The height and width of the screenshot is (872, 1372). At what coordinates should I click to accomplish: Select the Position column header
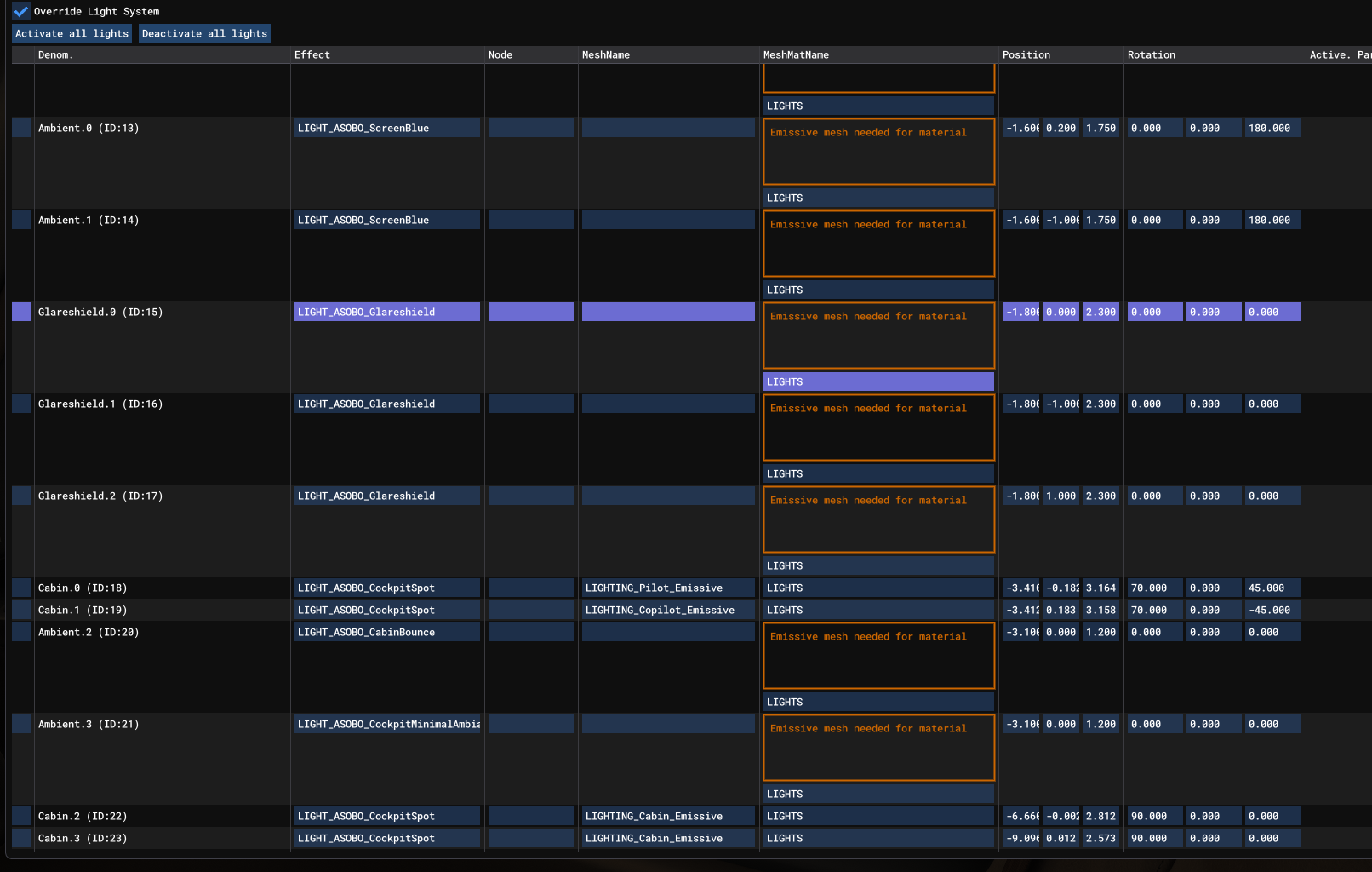click(1026, 55)
